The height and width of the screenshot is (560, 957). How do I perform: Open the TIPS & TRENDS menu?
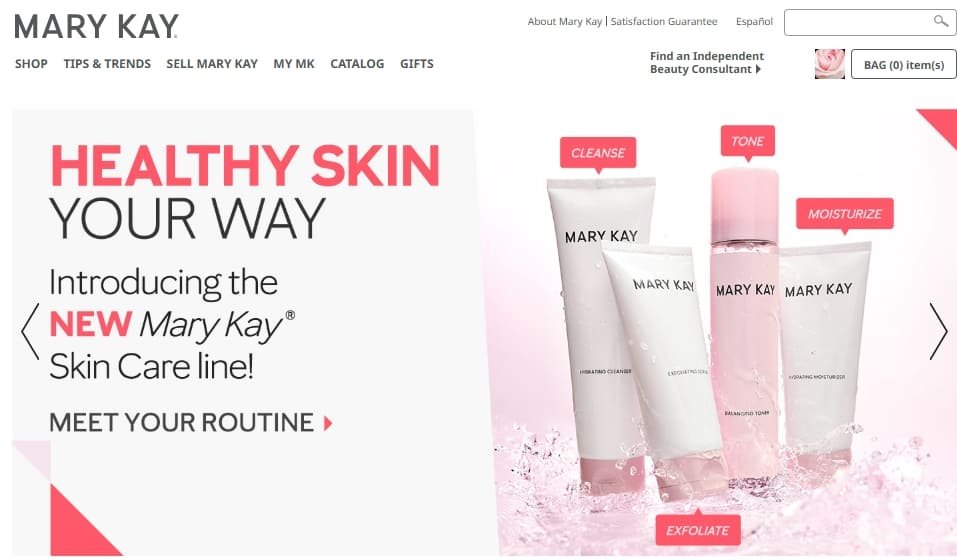pyautogui.click(x=107, y=64)
